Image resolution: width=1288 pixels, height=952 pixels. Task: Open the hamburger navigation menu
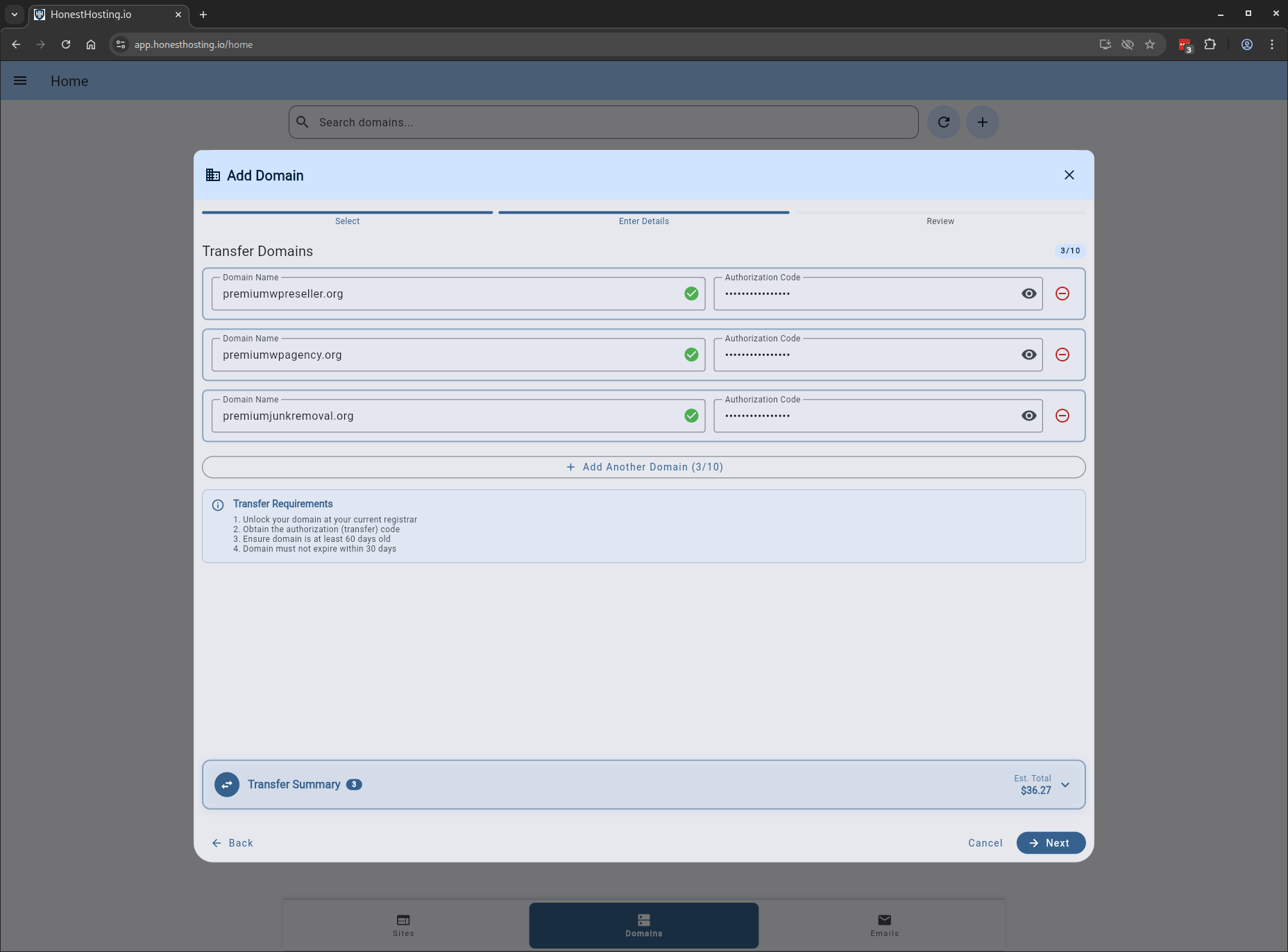pos(20,80)
